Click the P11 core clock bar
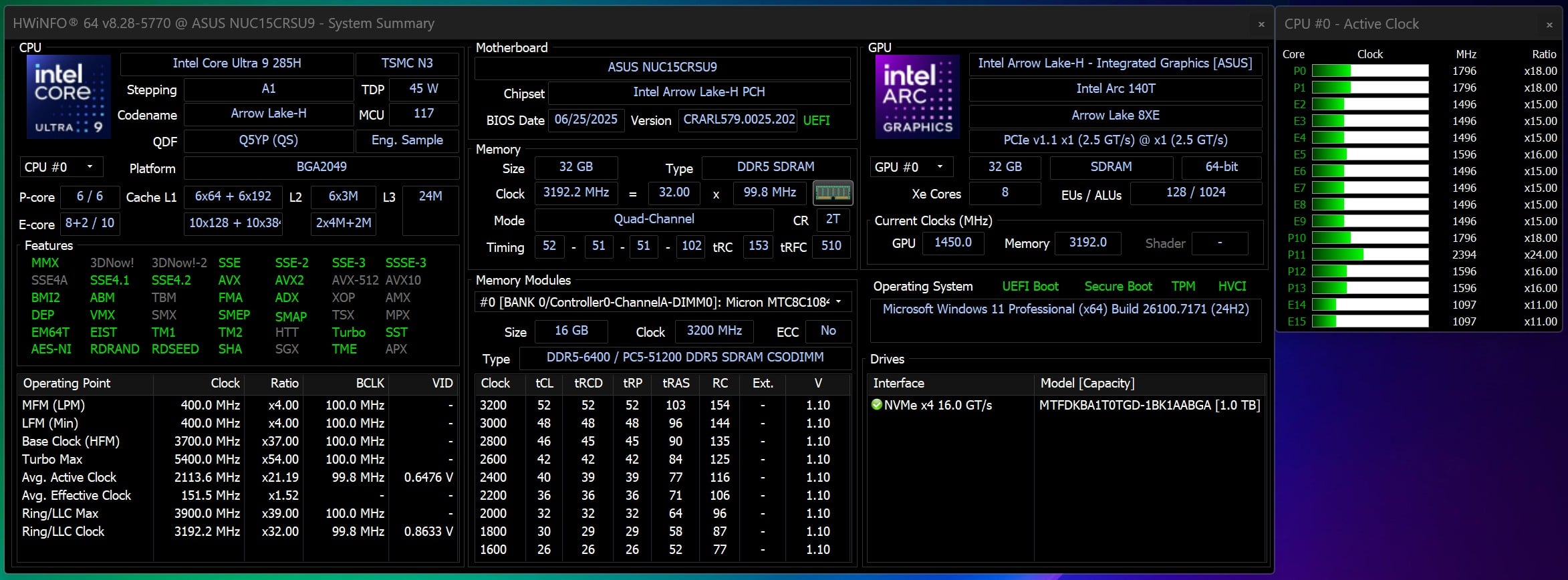The height and width of the screenshot is (580, 1568). click(x=1369, y=255)
